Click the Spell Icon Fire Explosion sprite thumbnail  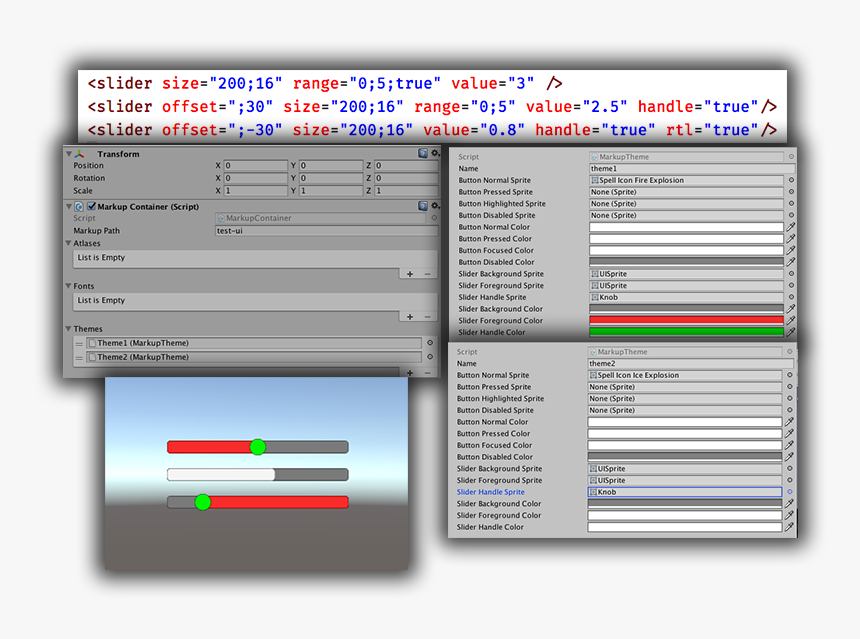click(x=596, y=181)
